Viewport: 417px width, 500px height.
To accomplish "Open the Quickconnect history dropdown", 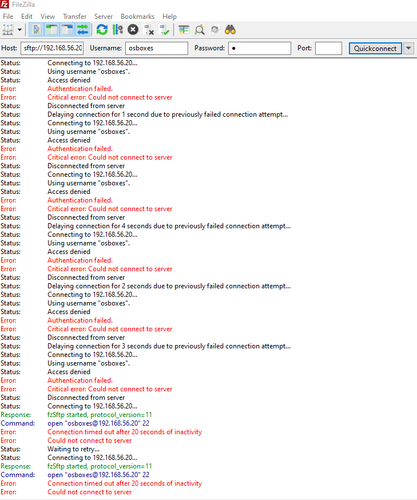I will 409,49.
